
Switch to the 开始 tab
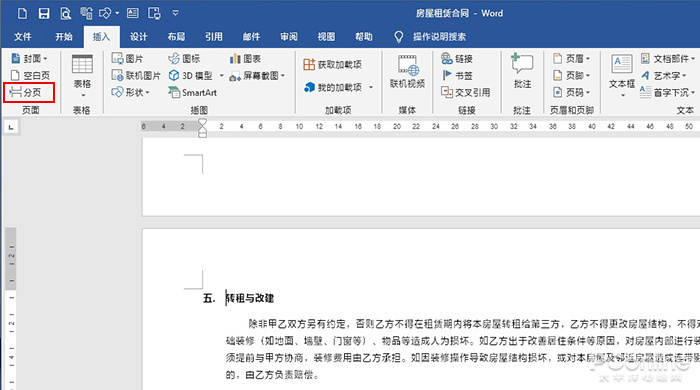63,37
